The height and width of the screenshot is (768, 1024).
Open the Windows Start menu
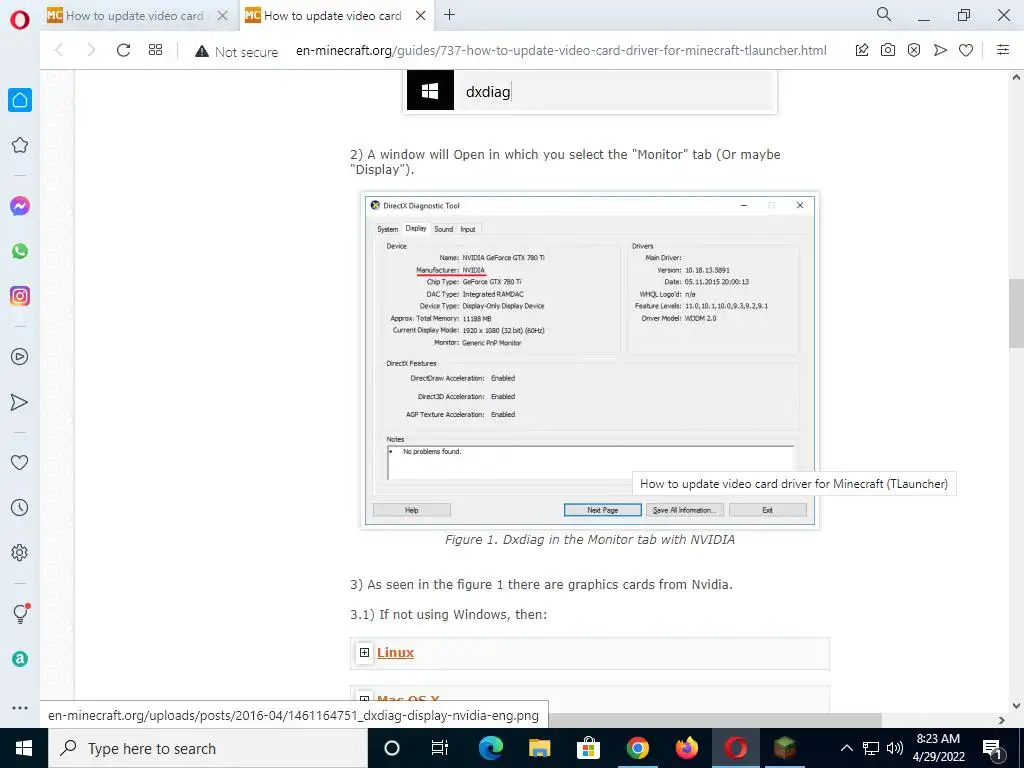[x=24, y=748]
